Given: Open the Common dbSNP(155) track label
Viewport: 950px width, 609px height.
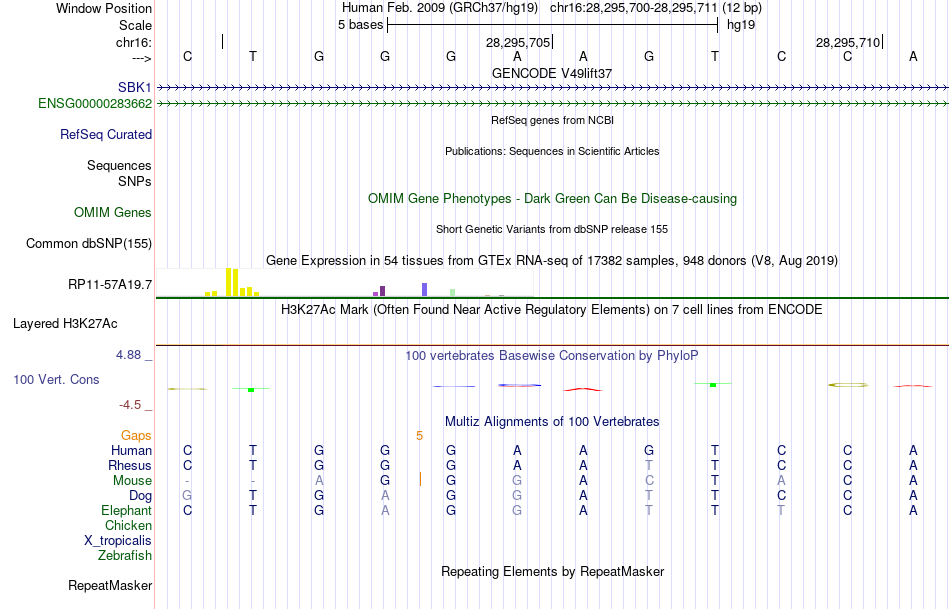Looking at the screenshot, I should pos(89,244).
